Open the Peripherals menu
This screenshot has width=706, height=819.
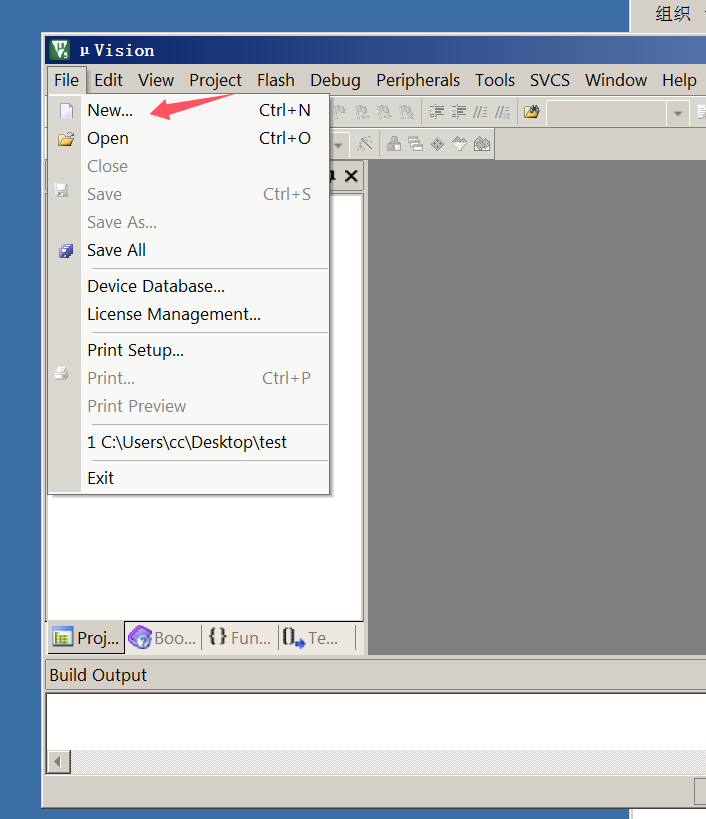[418, 80]
